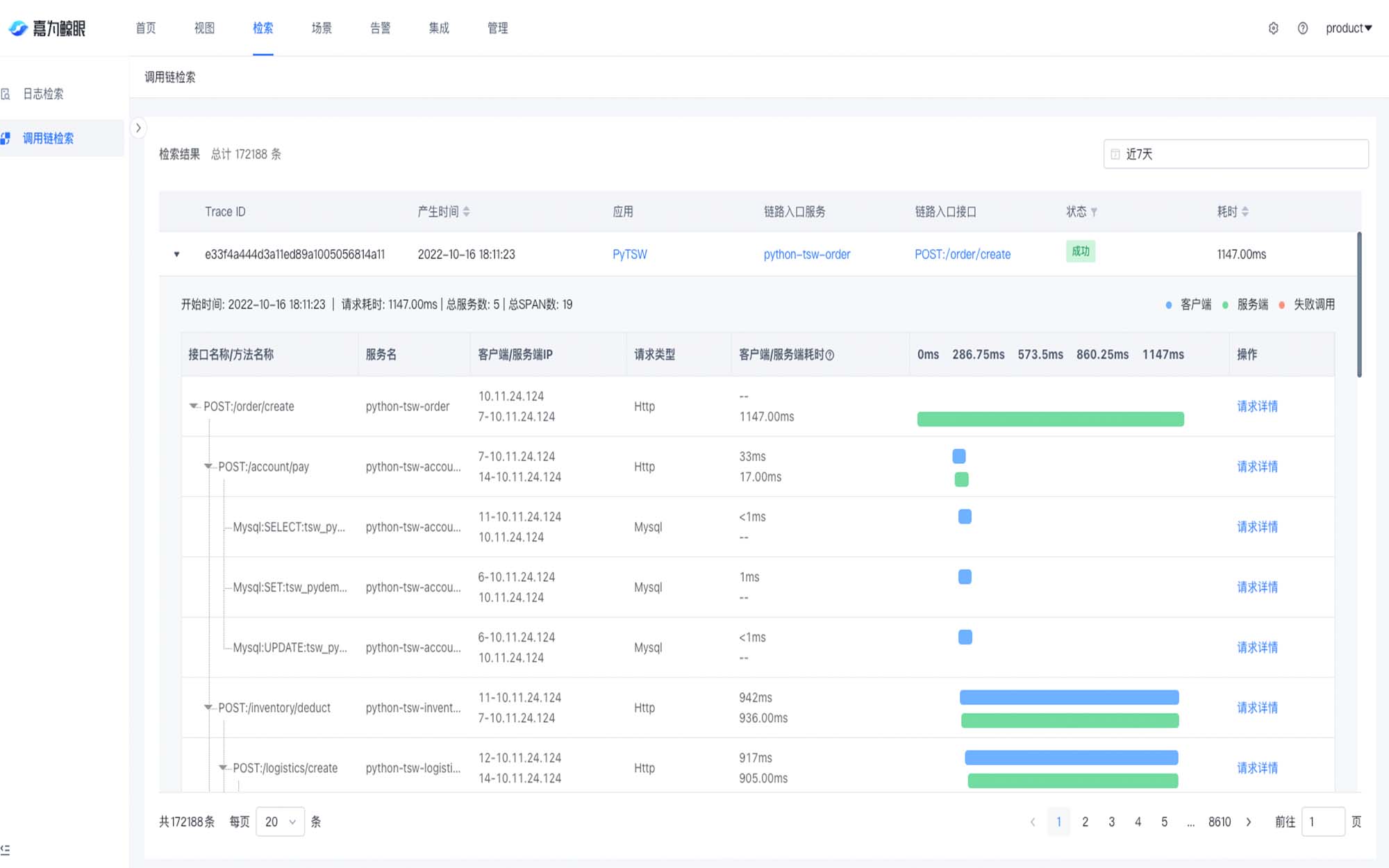Open the page size 20 dropdown
The width and height of the screenshot is (1389, 868).
(x=280, y=821)
